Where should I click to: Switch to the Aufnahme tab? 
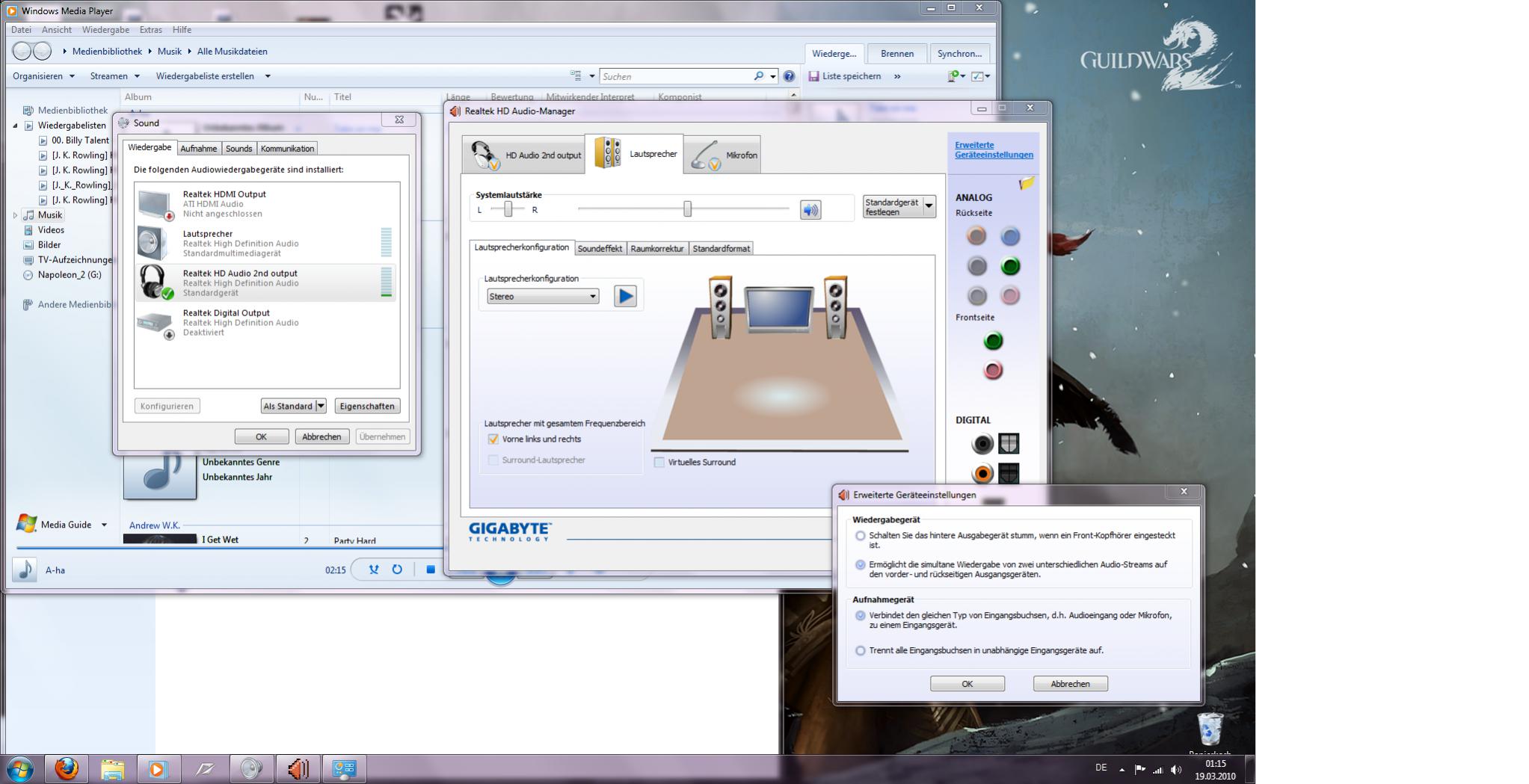point(199,149)
